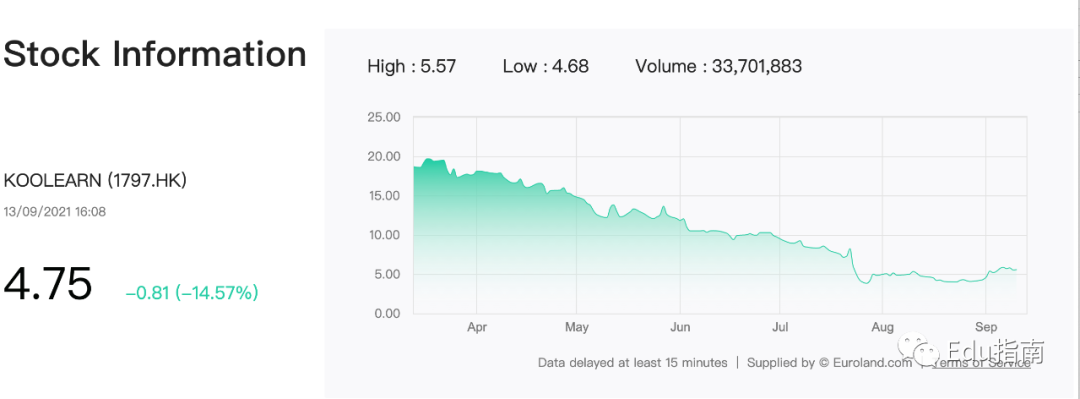Click the data delayed notice text
This screenshot has width=1080, height=399.
[x=632, y=362]
